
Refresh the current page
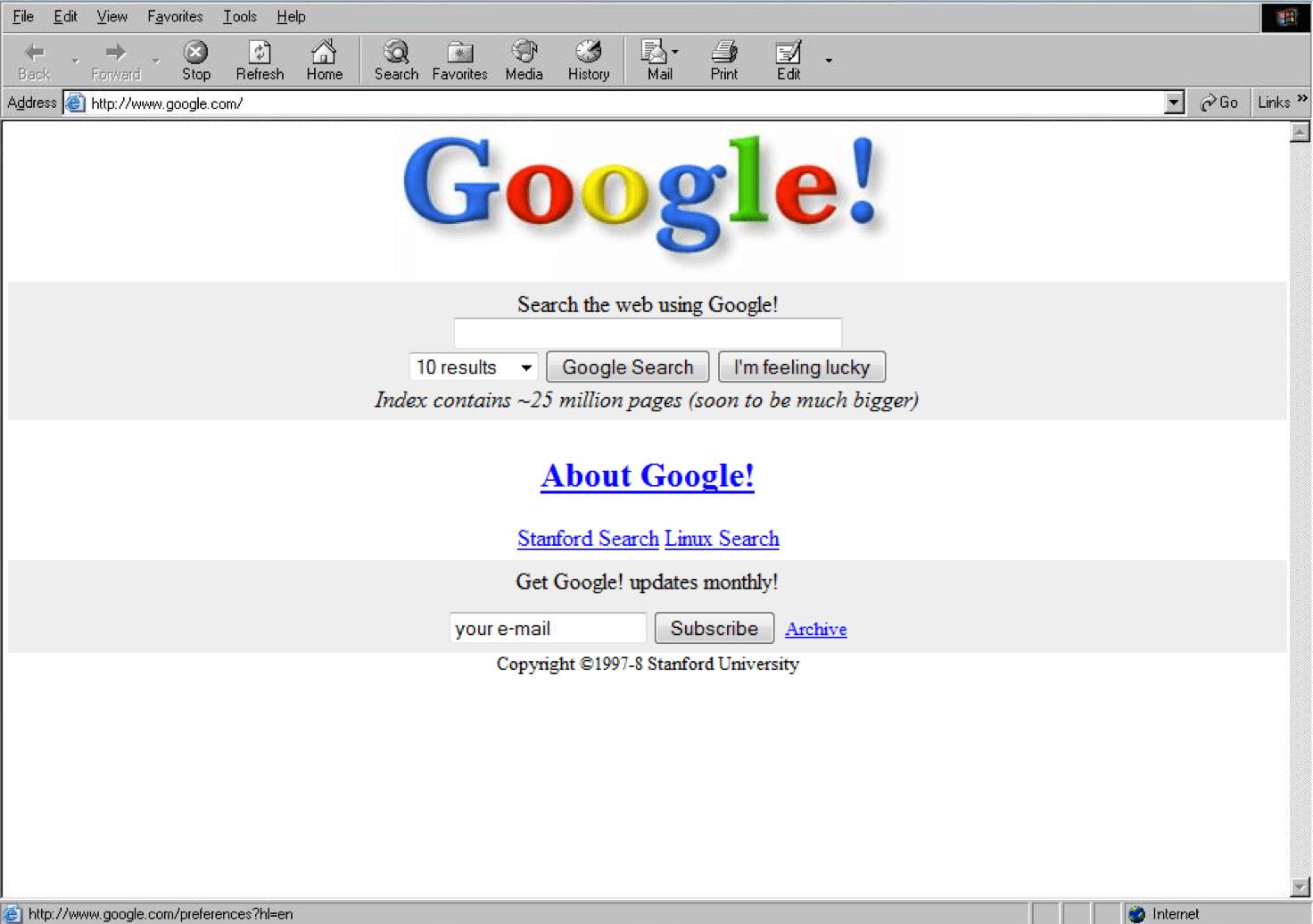point(260,61)
